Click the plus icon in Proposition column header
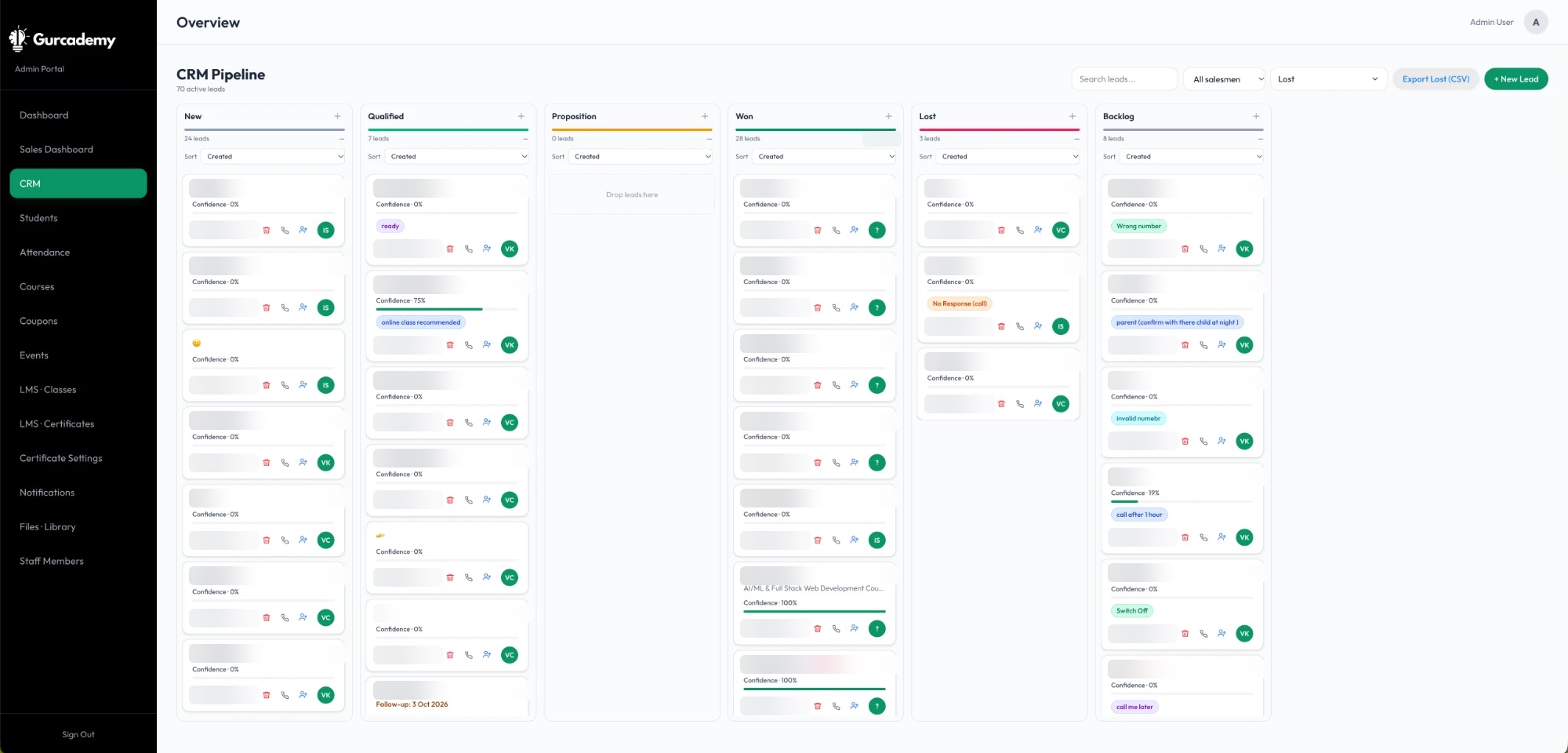The height and width of the screenshot is (753, 1568). 705,116
